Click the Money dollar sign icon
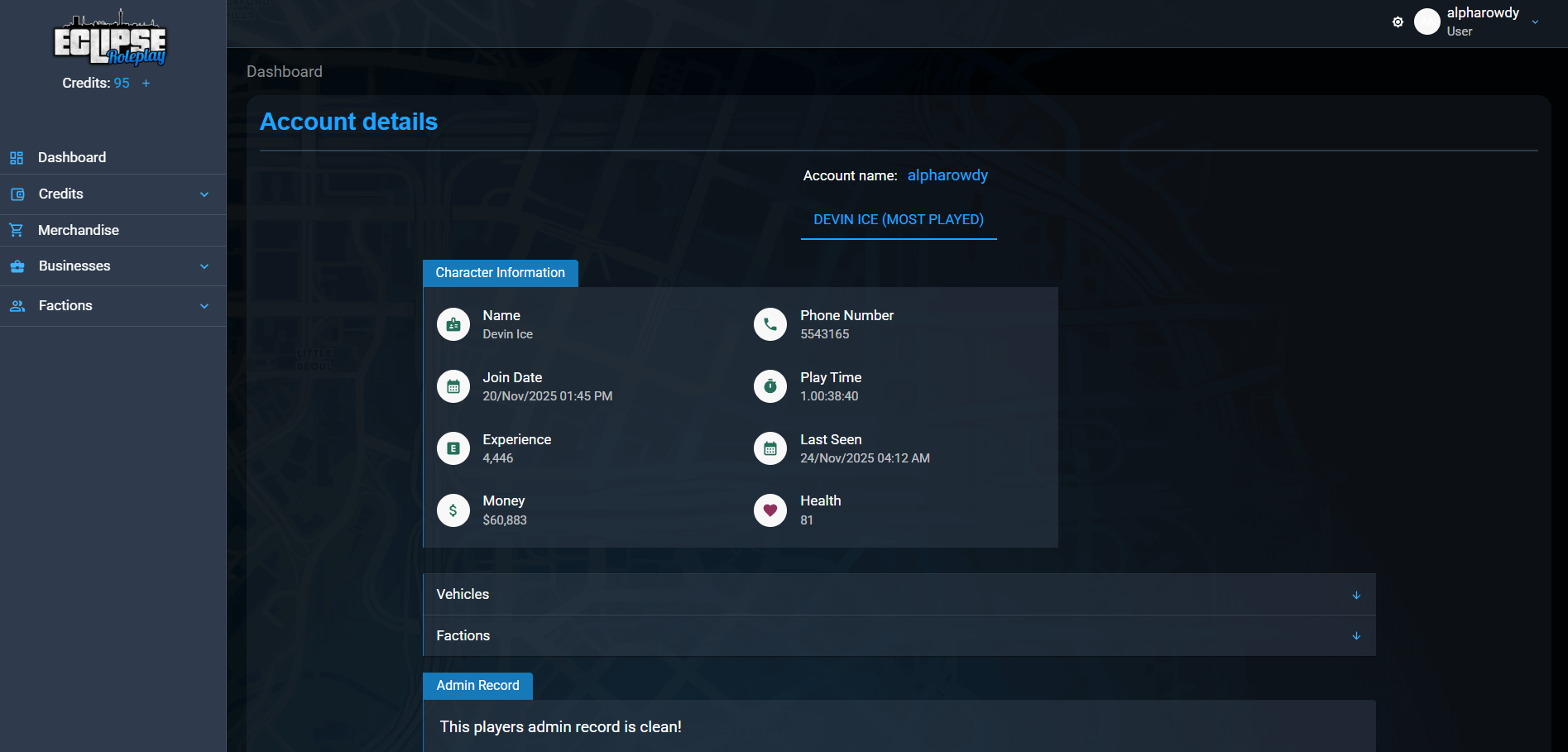The height and width of the screenshot is (752, 1568). [453, 510]
